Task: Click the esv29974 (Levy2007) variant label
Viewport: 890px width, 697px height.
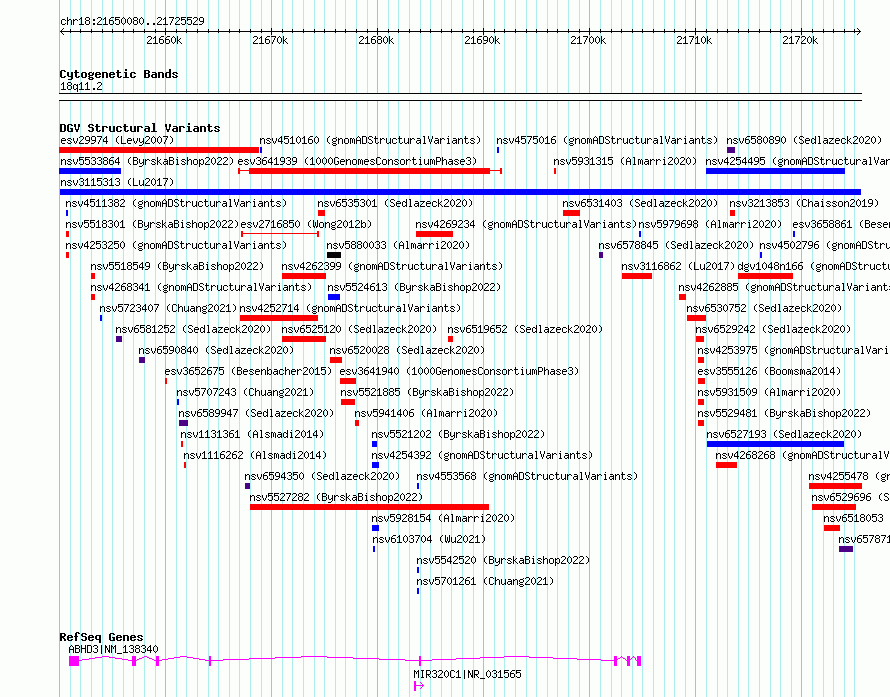Action: [x=117, y=140]
